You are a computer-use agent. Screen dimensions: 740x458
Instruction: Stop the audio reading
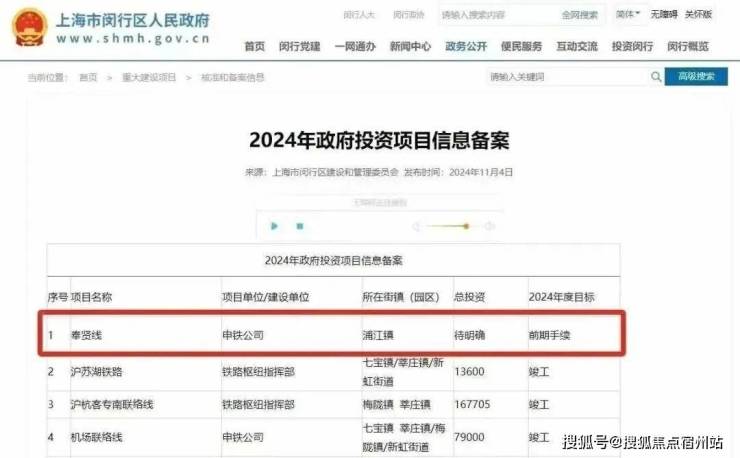point(300,226)
